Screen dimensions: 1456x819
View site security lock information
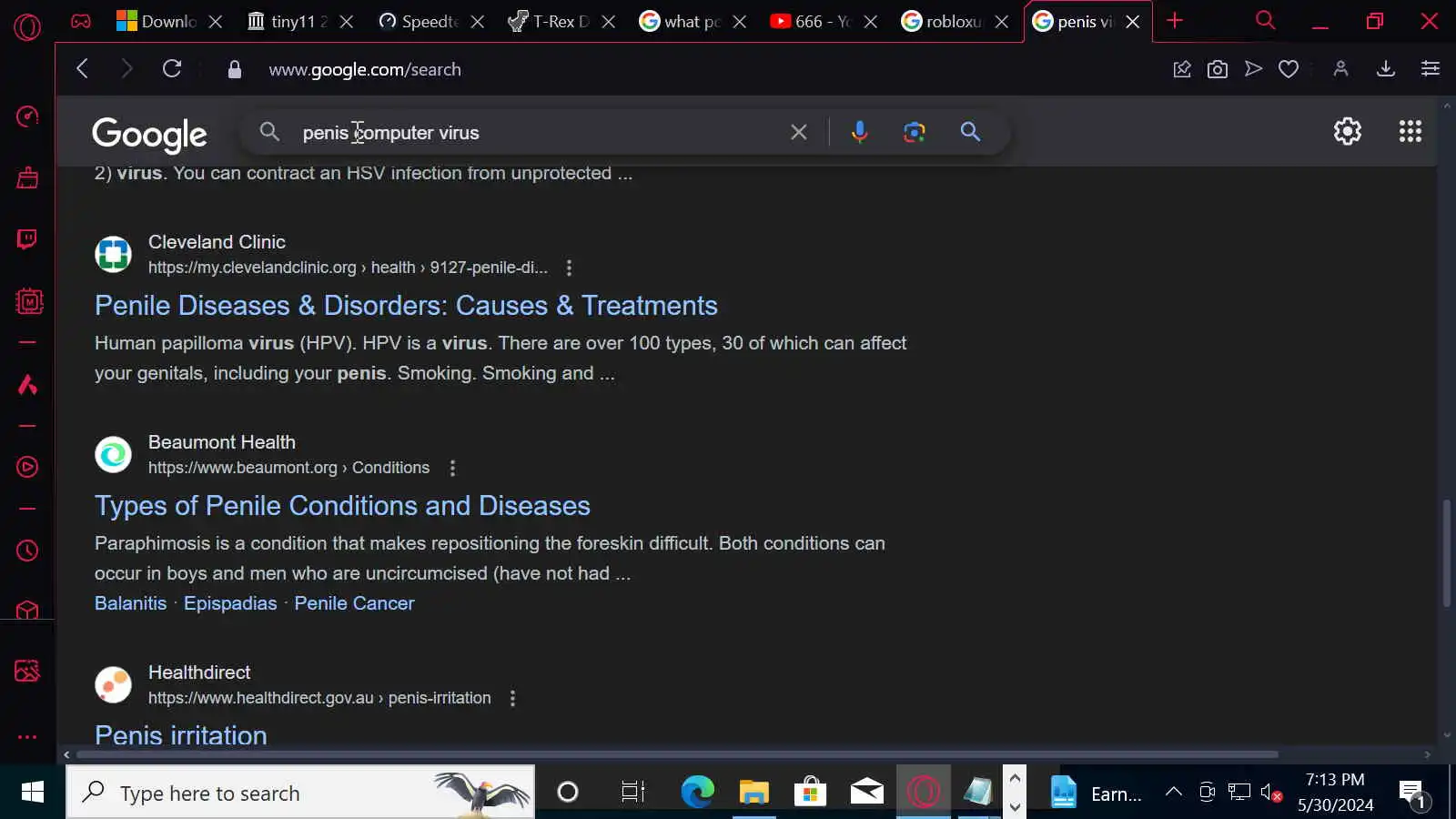[x=235, y=69]
